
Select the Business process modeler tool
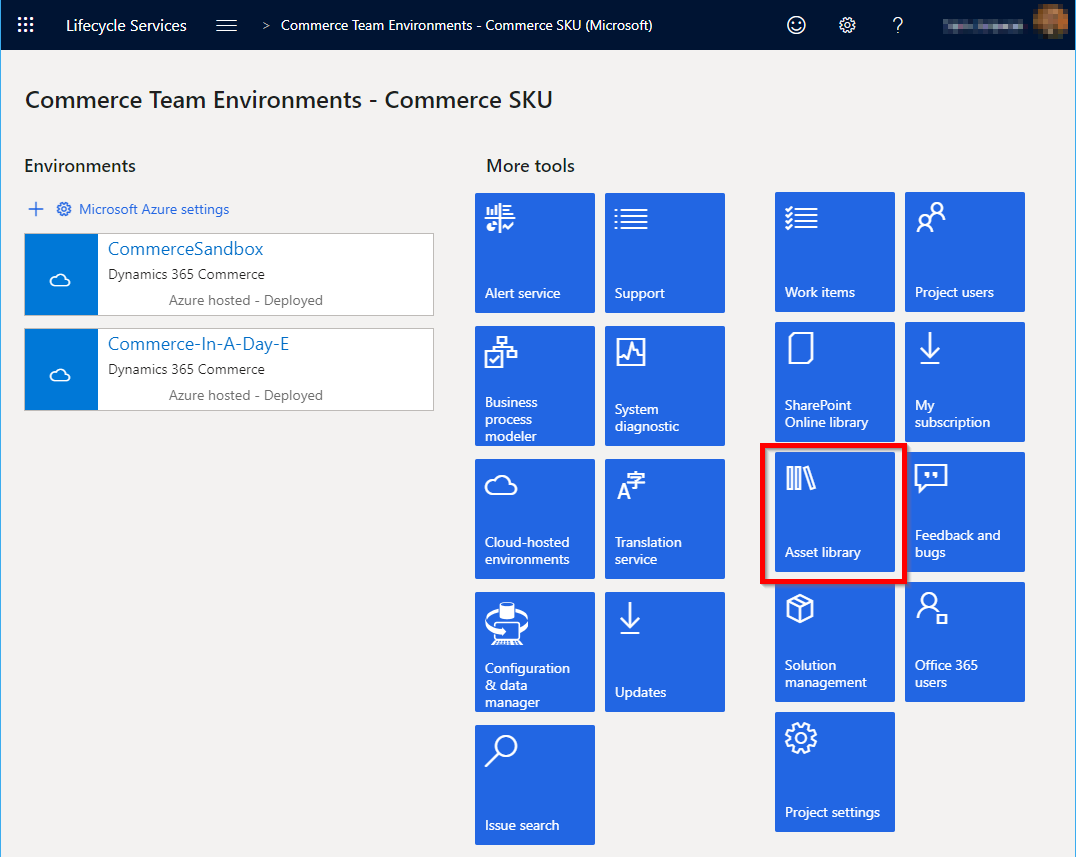[x=535, y=386]
